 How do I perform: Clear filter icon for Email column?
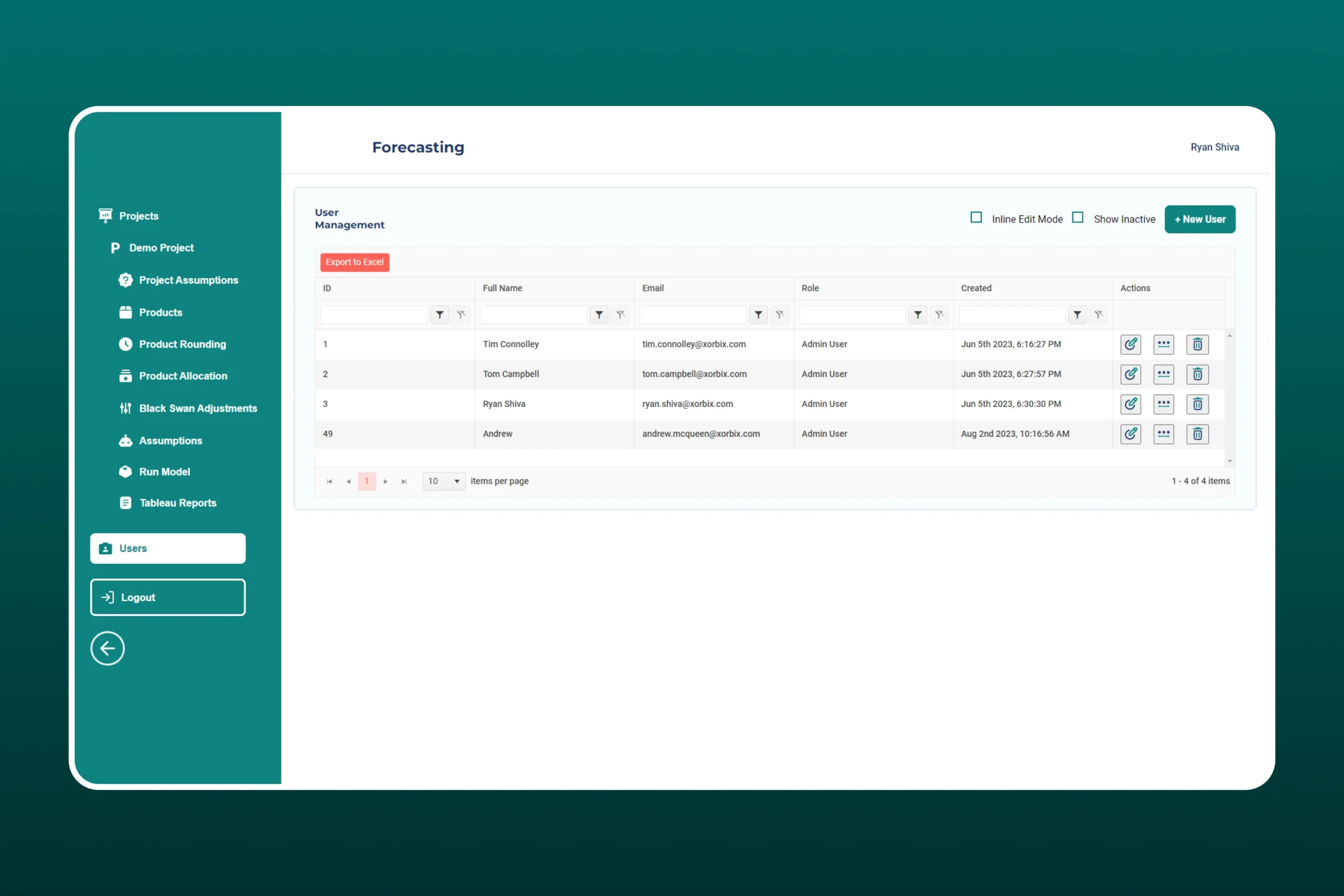click(780, 315)
